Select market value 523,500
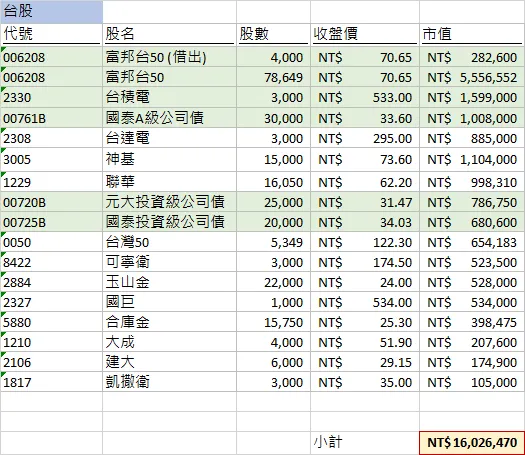The width and height of the screenshot is (525, 455). tap(472, 262)
